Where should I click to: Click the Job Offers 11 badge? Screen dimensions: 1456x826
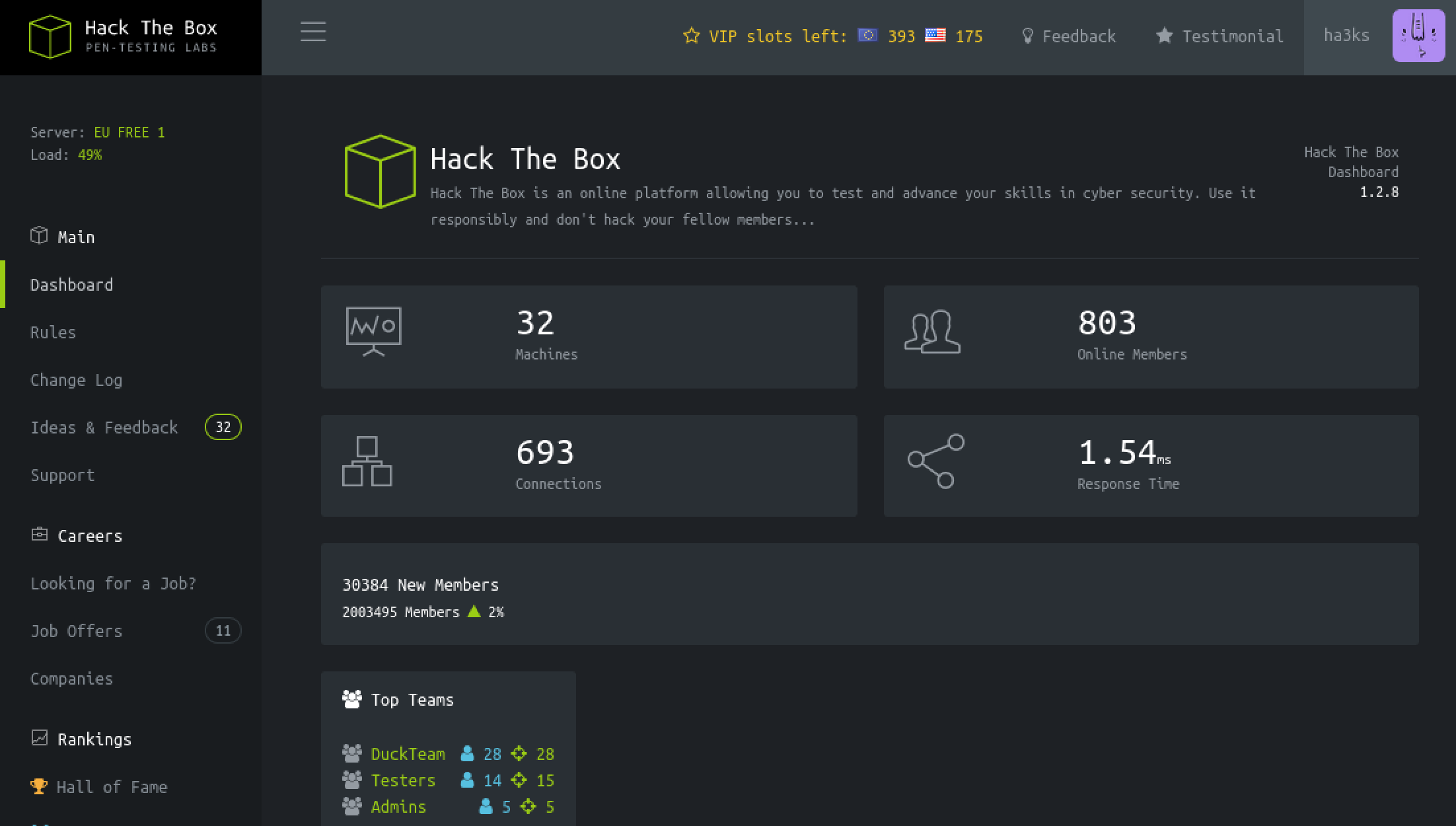click(x=223, y=631)
